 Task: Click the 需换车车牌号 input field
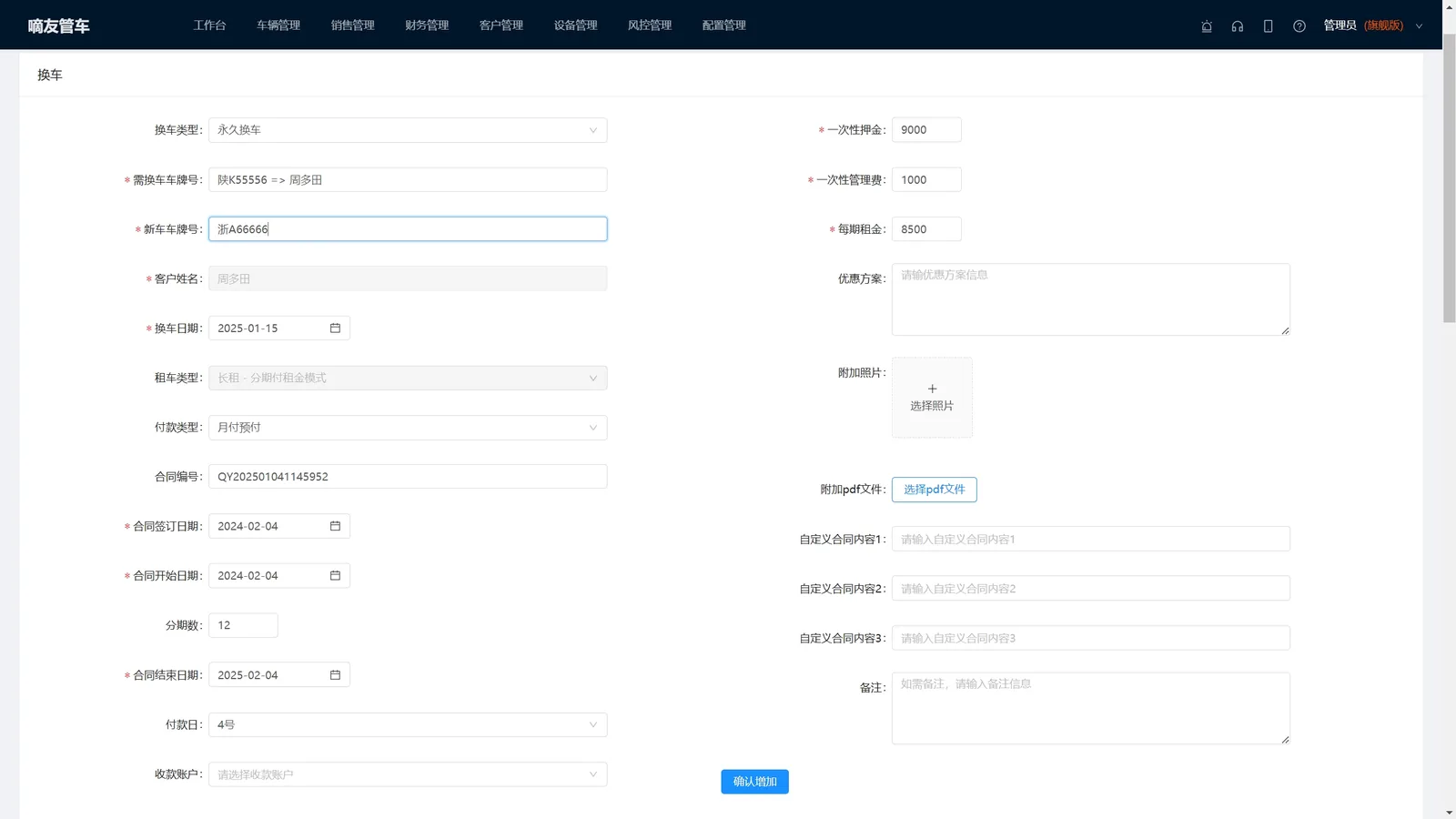point(408,179)
